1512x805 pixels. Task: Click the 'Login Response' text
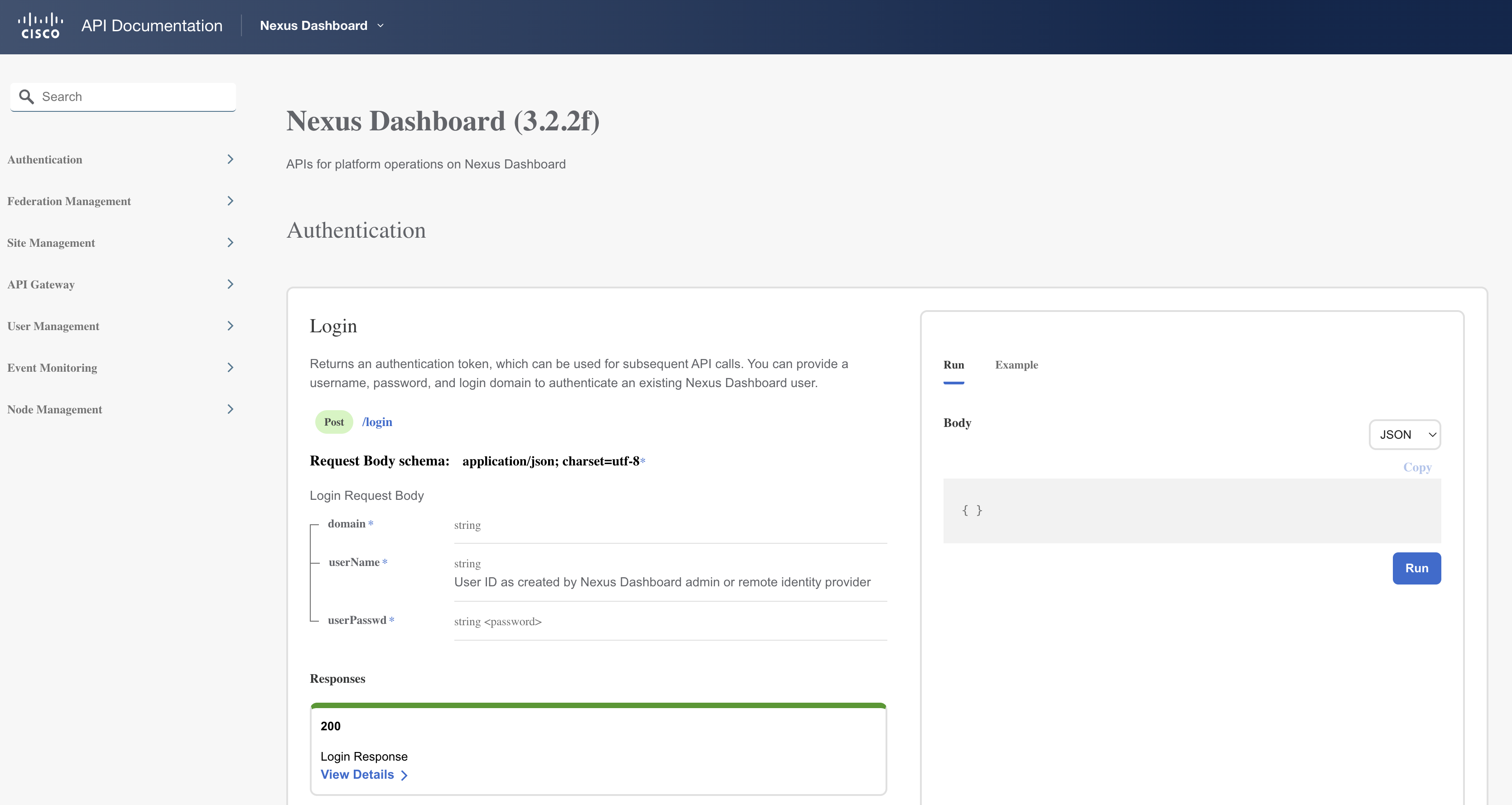[364, 757]
